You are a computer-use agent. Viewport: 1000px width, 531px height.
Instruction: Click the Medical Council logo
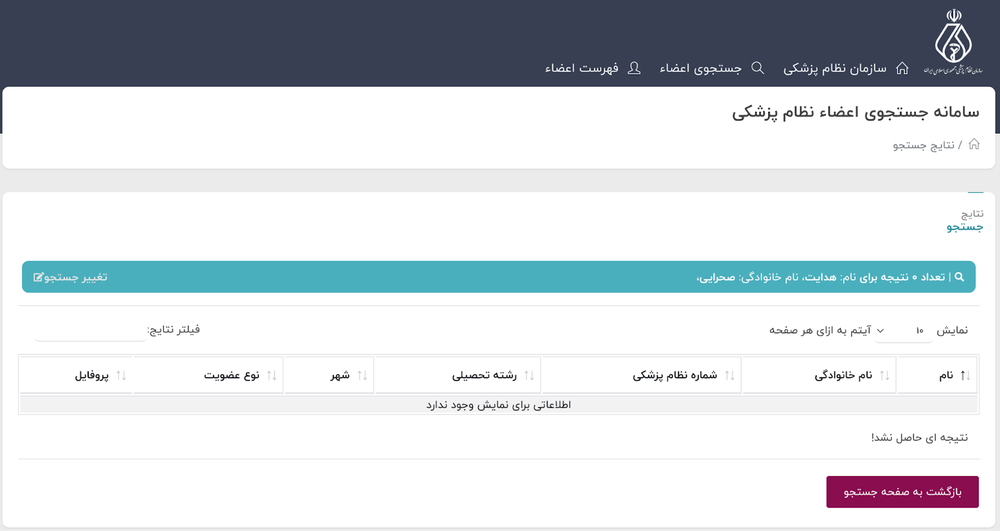click(953, 44)
